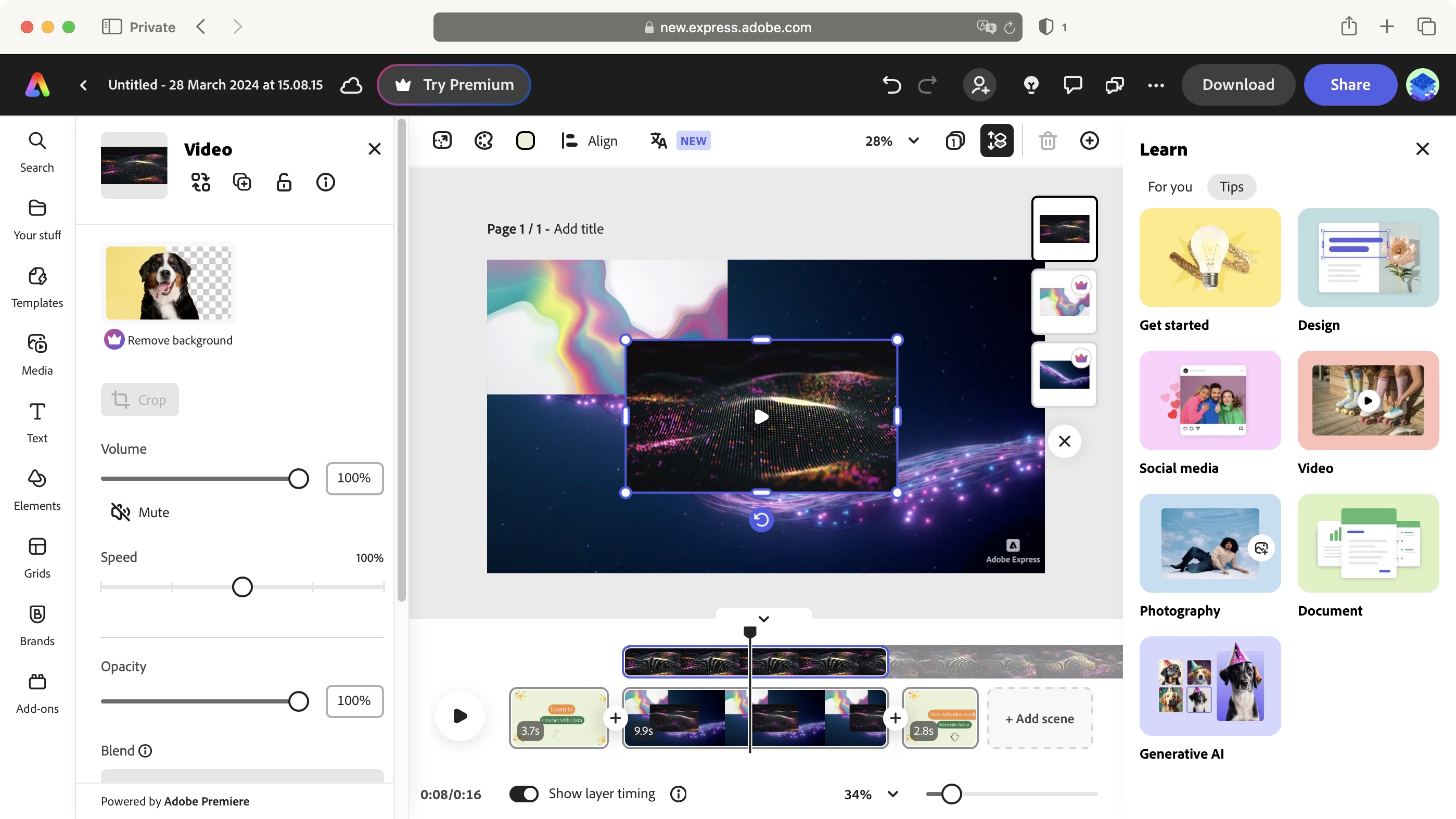Expand the chevron above timeline panel
The image size is (1456, 819).
point(764,618)
